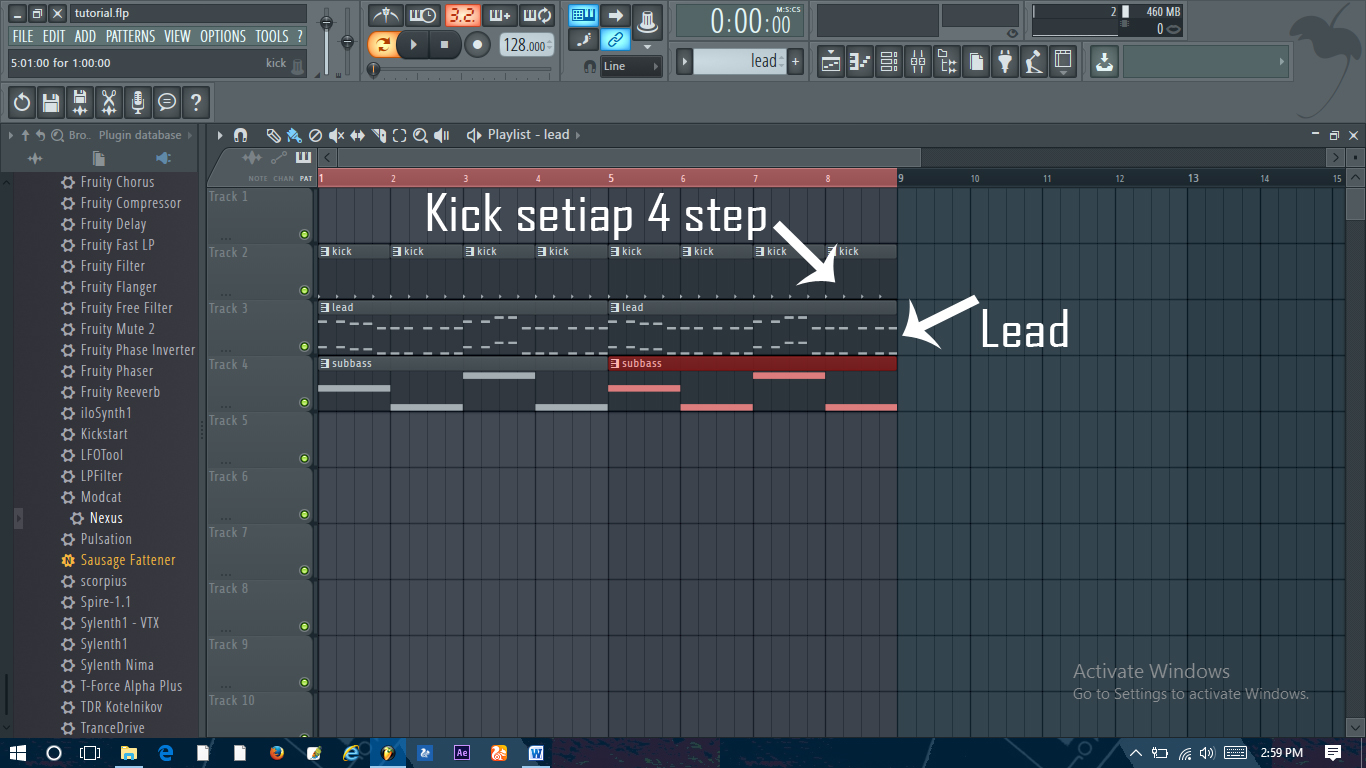Screen dimensions: 1366x768
Task: Open the EDIT menu
Action: pos(54,36)
